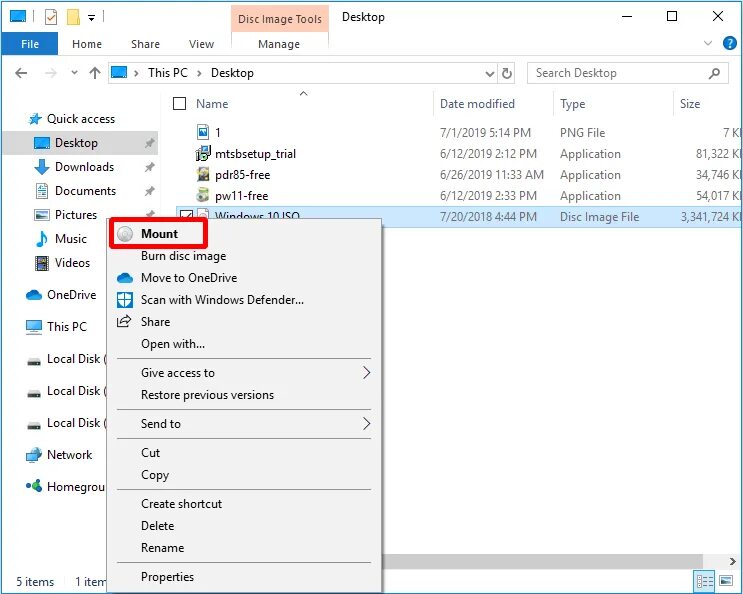Sort by Date modified column
Image resolution: width=743 pixels, height=594 pixels.
pos(477,104)
